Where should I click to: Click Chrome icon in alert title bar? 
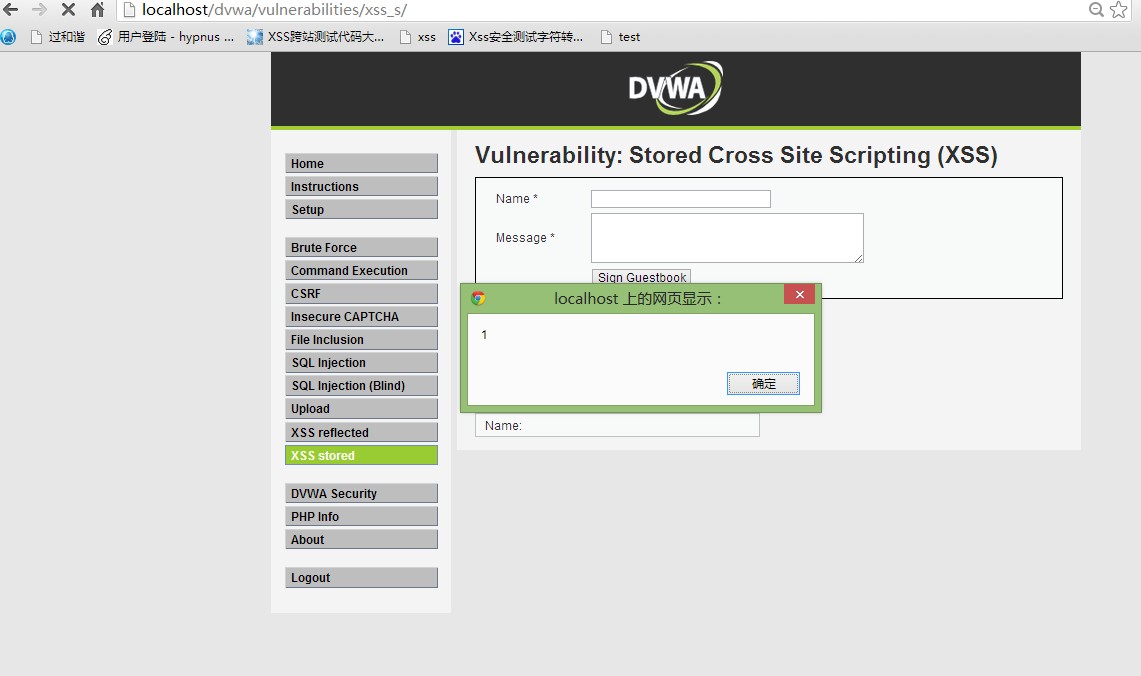[x=478, y=298]
